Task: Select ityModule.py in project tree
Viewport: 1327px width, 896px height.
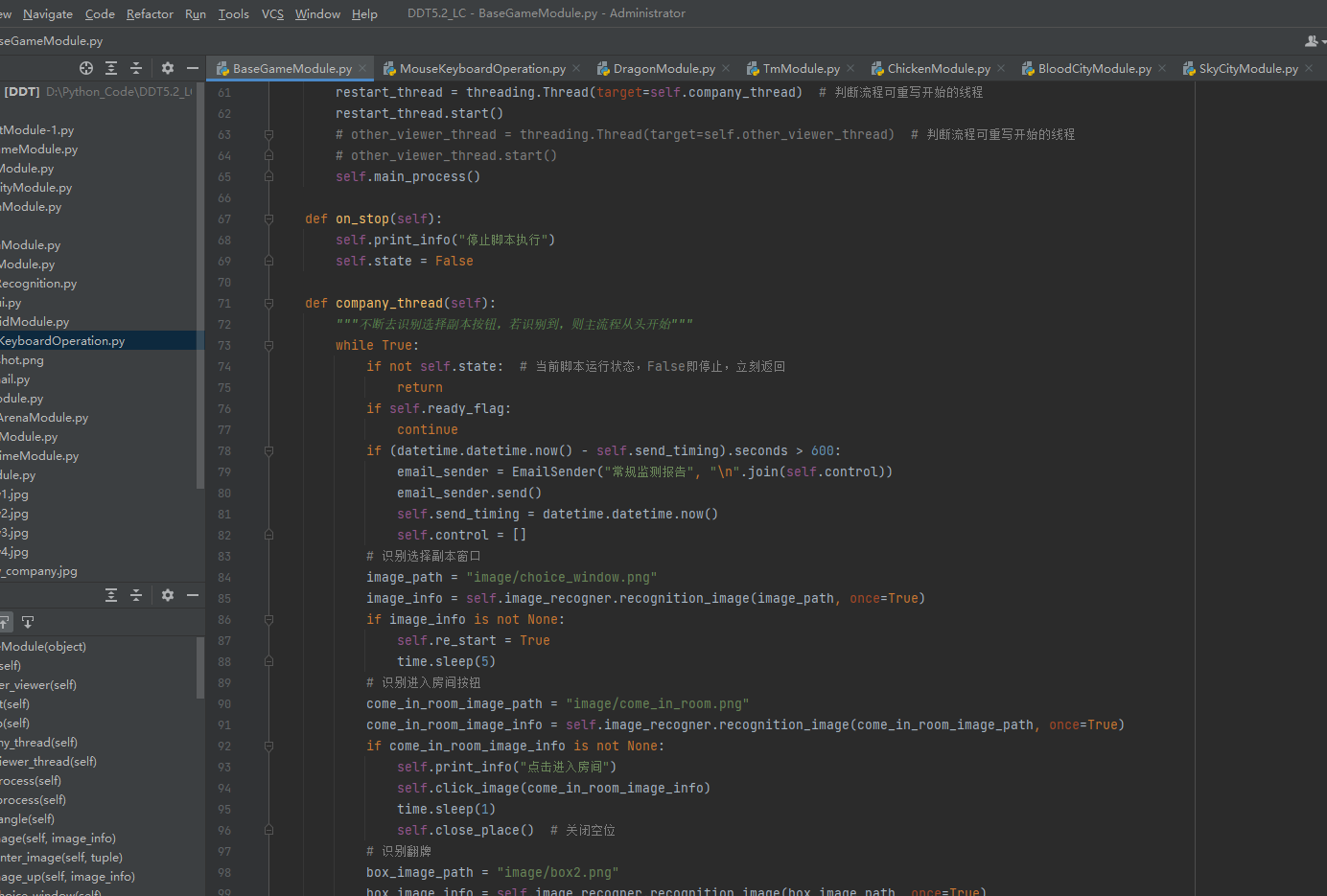Action: [36, 188]
